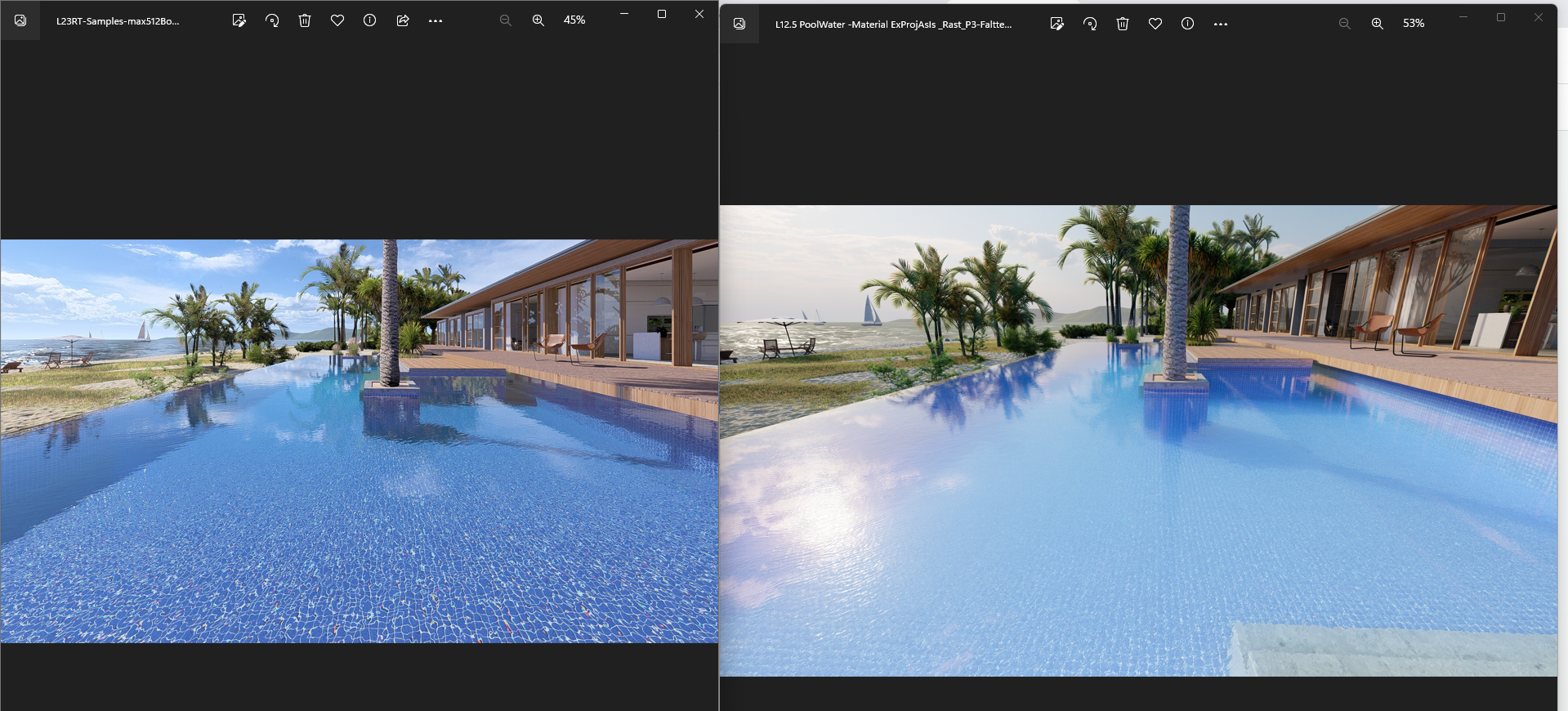Click the 53% zoom level indicator

[1414, 24]
